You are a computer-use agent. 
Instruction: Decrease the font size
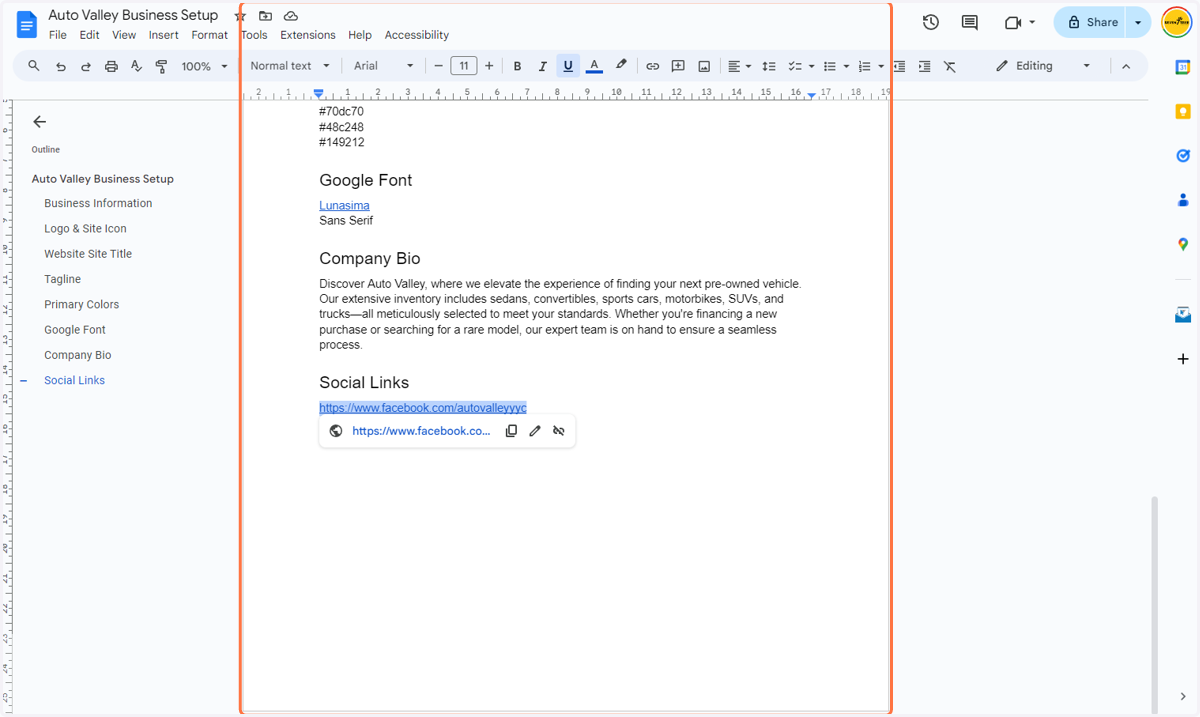pos(438,66)
